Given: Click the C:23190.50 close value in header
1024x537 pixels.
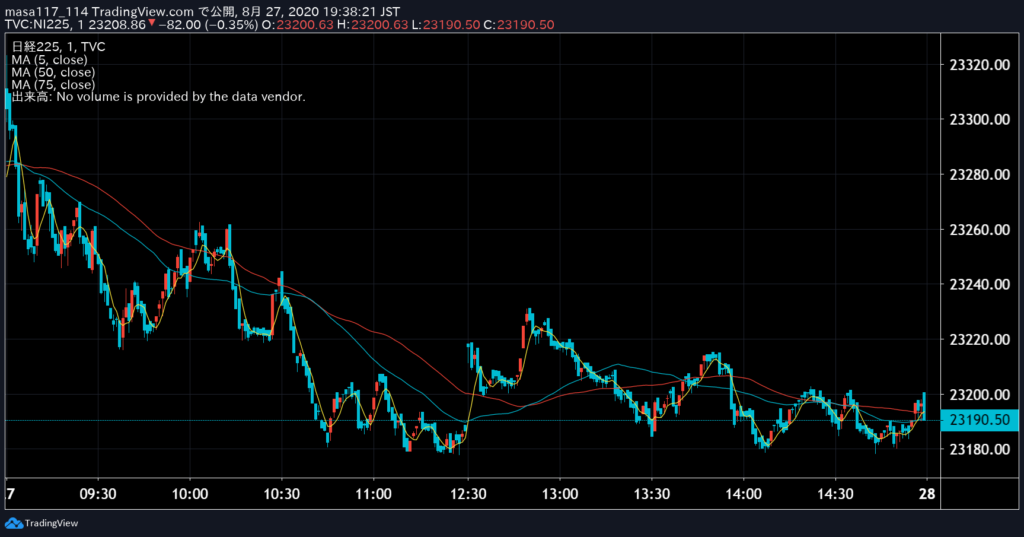Looking at the screenshot, I should click(519, 25).
